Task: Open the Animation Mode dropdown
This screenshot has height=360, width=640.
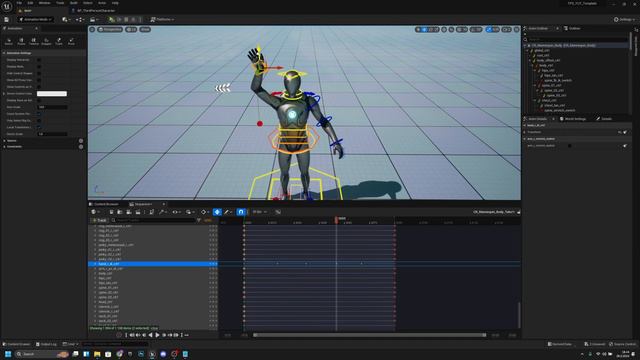Action: pos(36,19)
